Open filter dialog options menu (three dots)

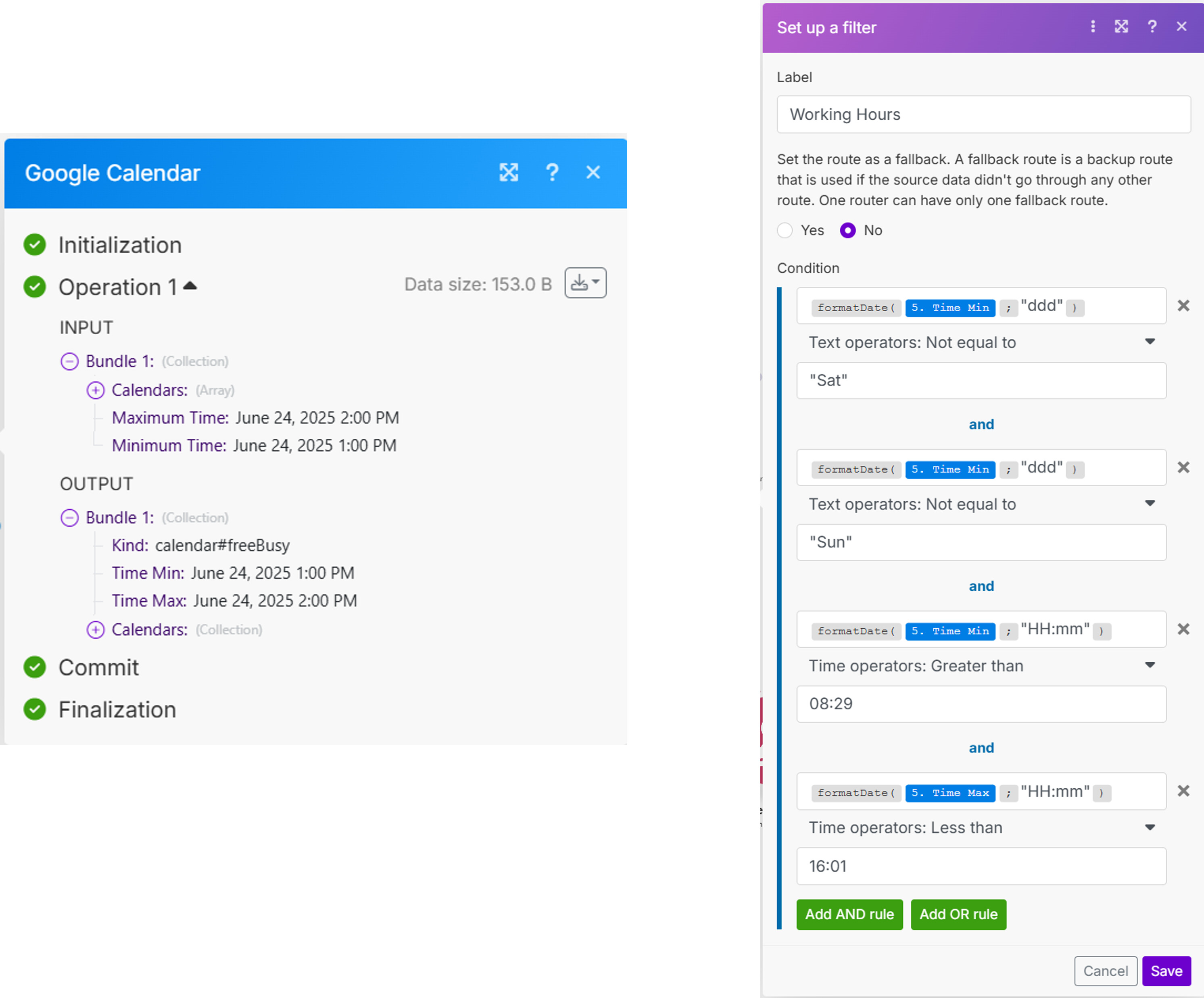tap(1093, 26)
